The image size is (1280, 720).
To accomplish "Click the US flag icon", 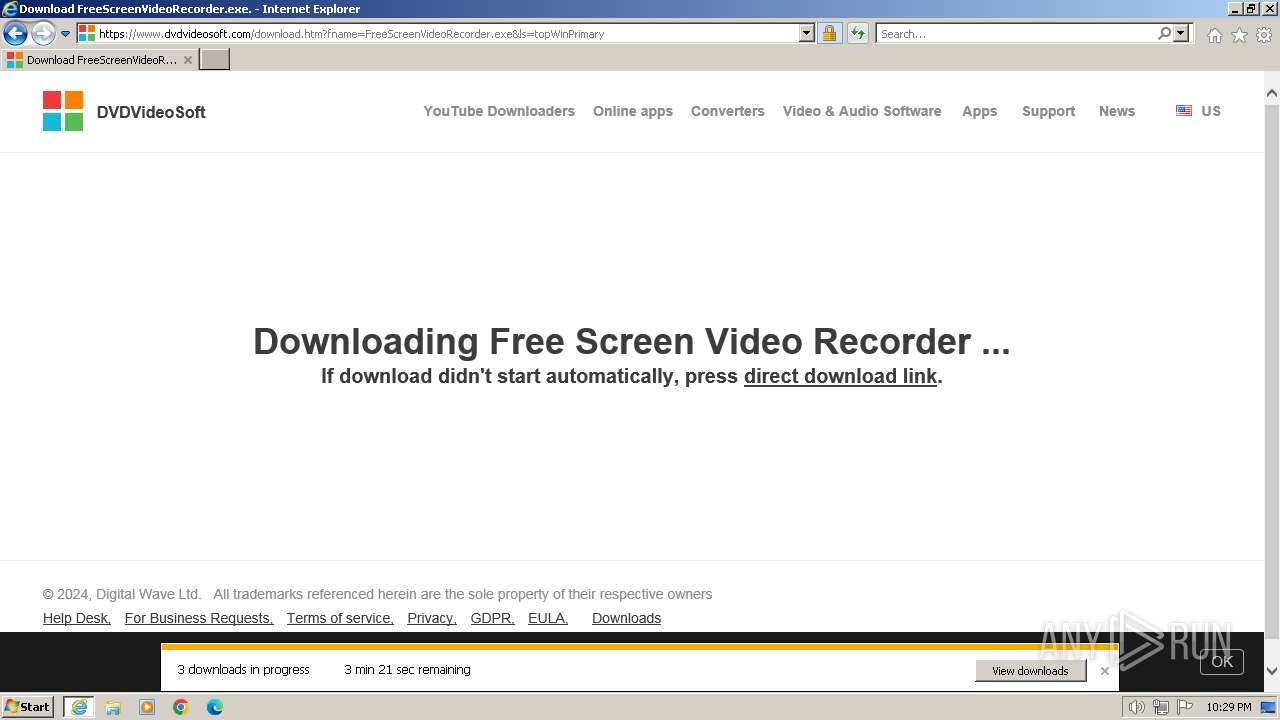I will click(x=1184, y=111).
